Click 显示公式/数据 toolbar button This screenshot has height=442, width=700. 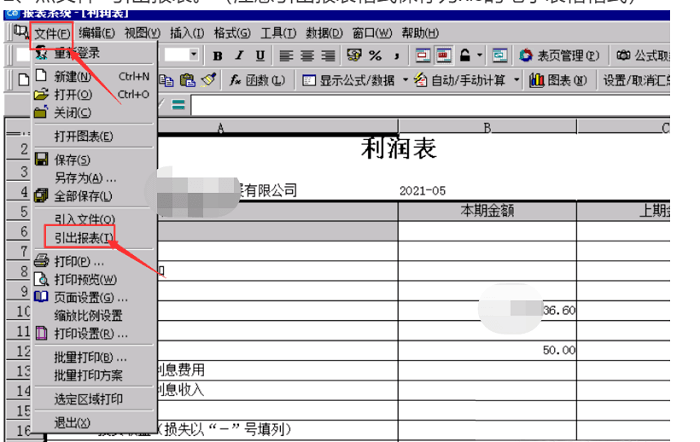(x=348, y=80)
